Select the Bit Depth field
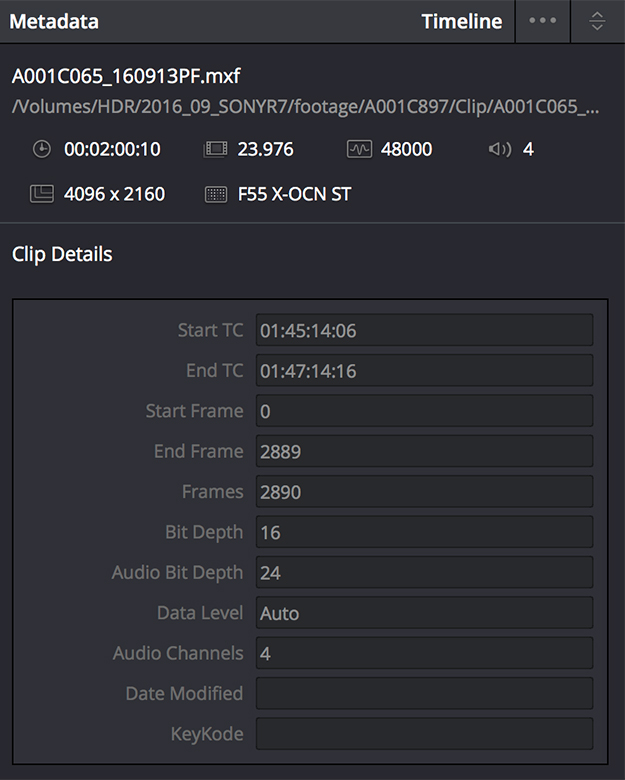The image size is (625, 780). pyautogui.click(x=424, y=532)
